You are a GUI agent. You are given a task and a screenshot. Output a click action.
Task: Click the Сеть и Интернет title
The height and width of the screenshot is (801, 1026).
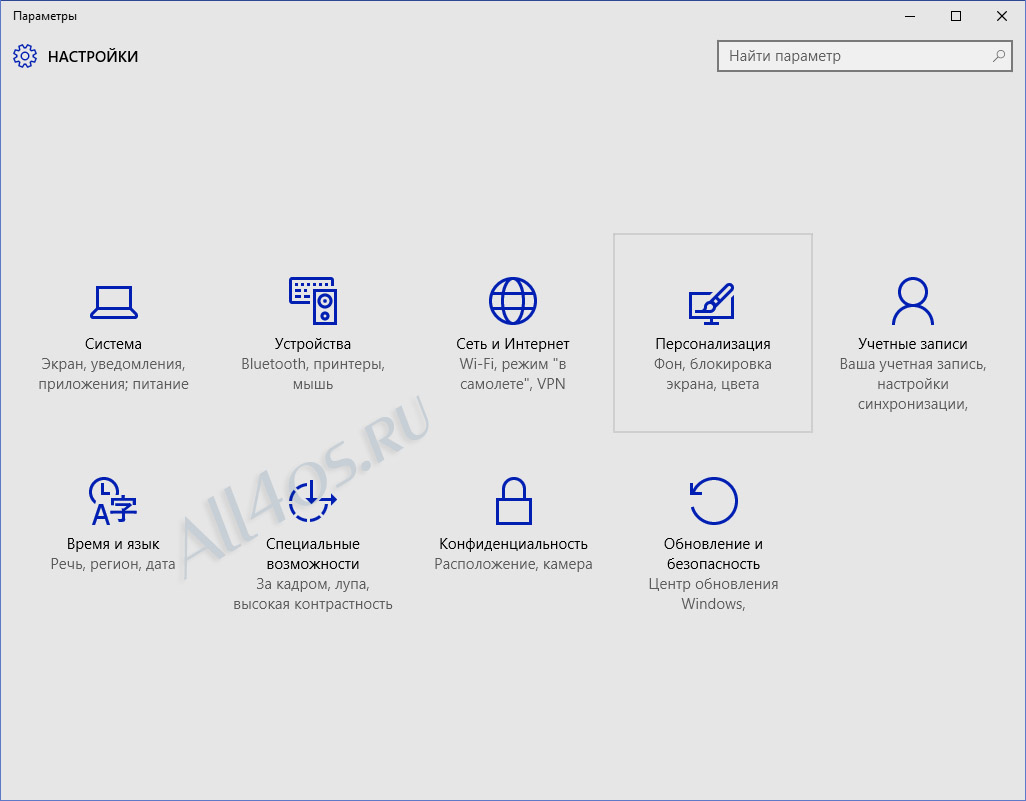click(513, 344)
